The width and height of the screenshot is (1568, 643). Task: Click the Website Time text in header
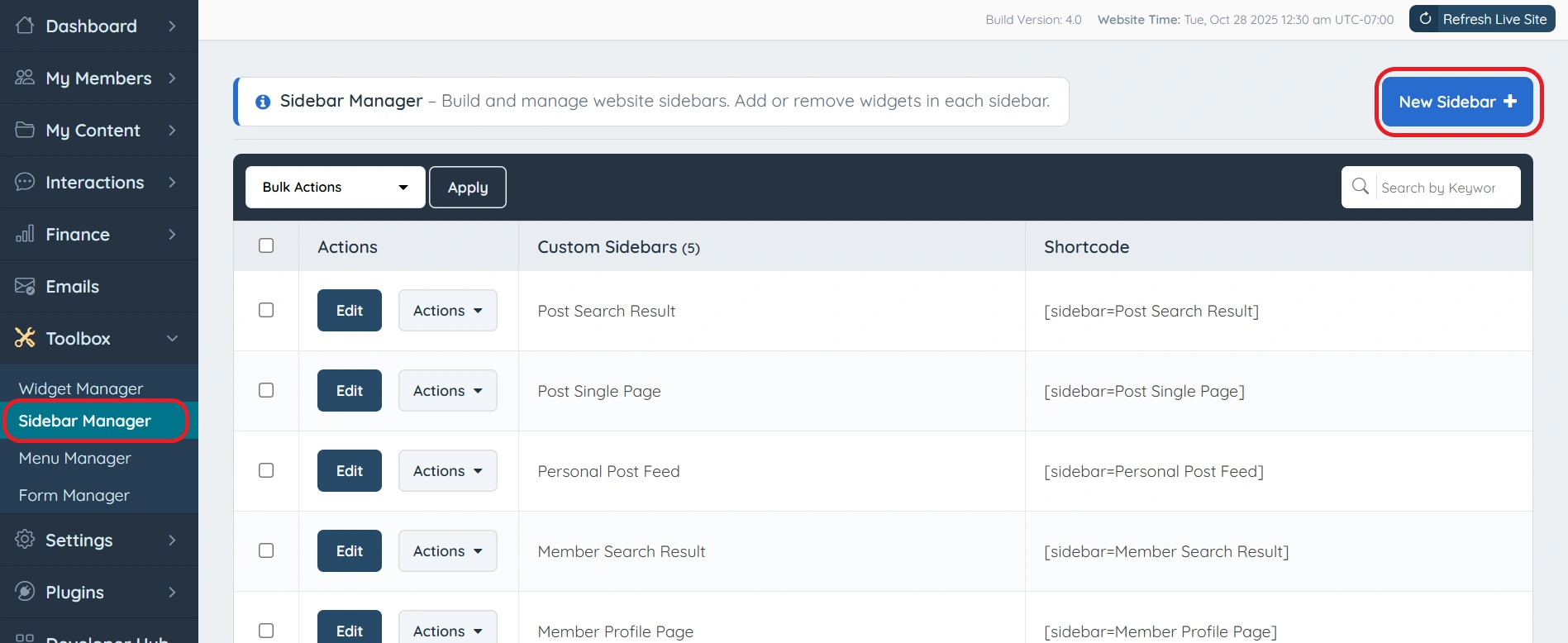[x=1246, y=19]
